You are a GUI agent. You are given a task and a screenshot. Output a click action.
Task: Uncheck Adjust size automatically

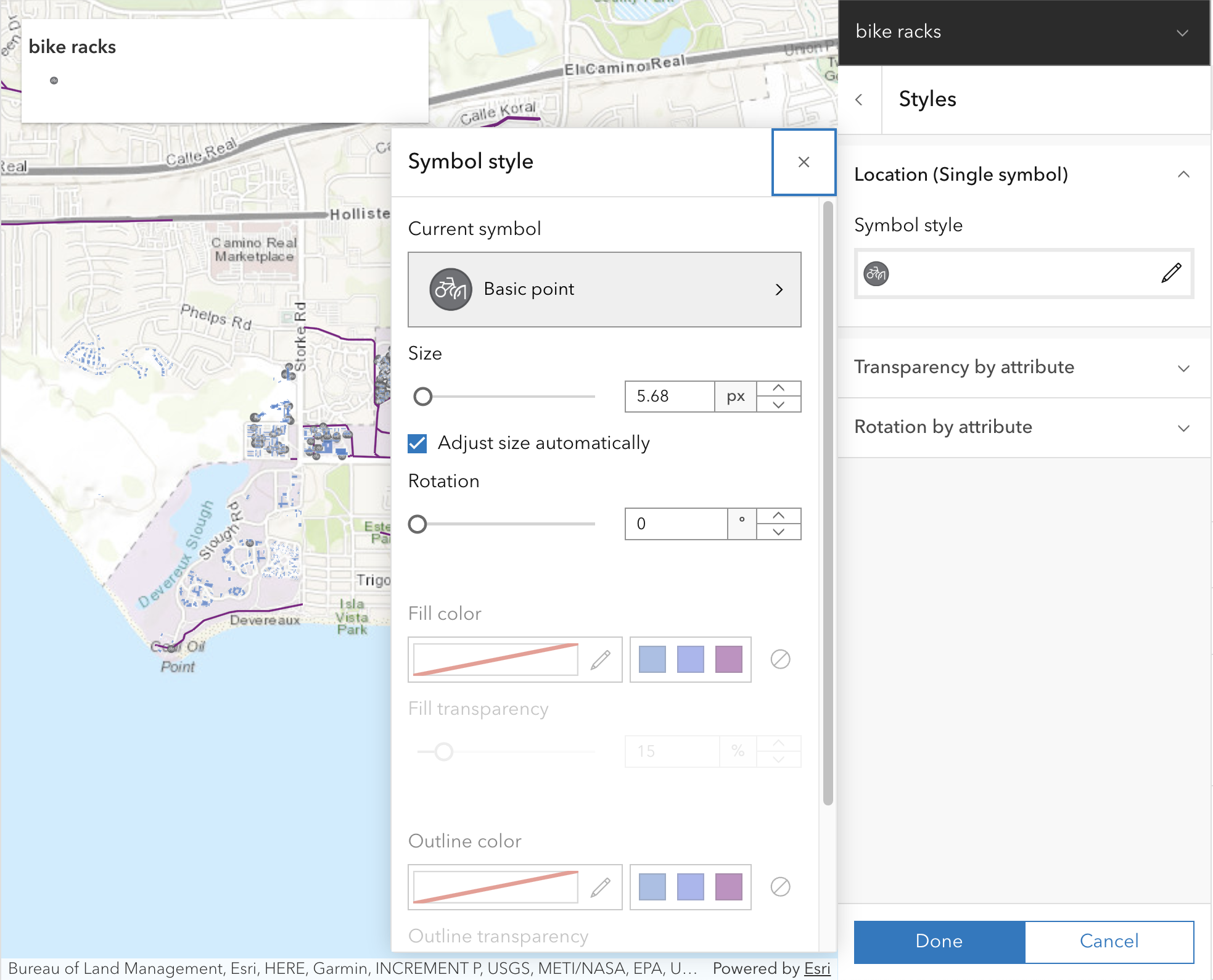[417, 443]
